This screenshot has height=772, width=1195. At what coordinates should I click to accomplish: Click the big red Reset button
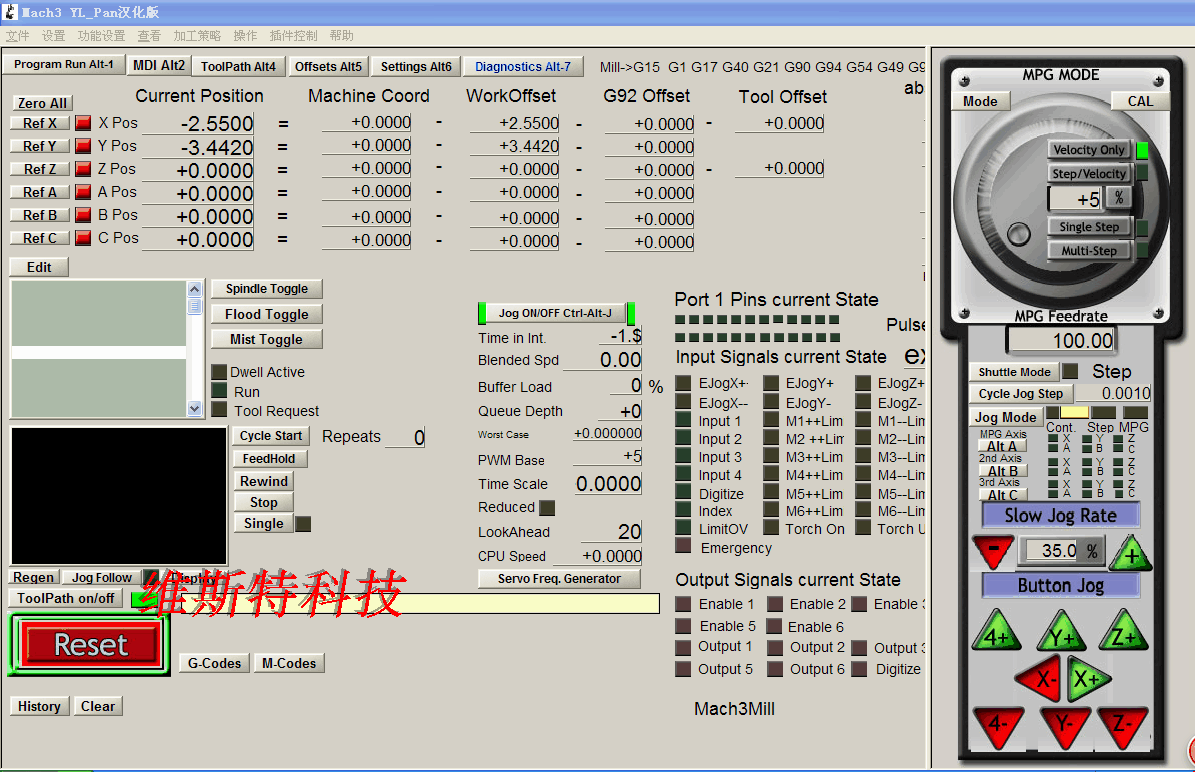pos(90,645)
